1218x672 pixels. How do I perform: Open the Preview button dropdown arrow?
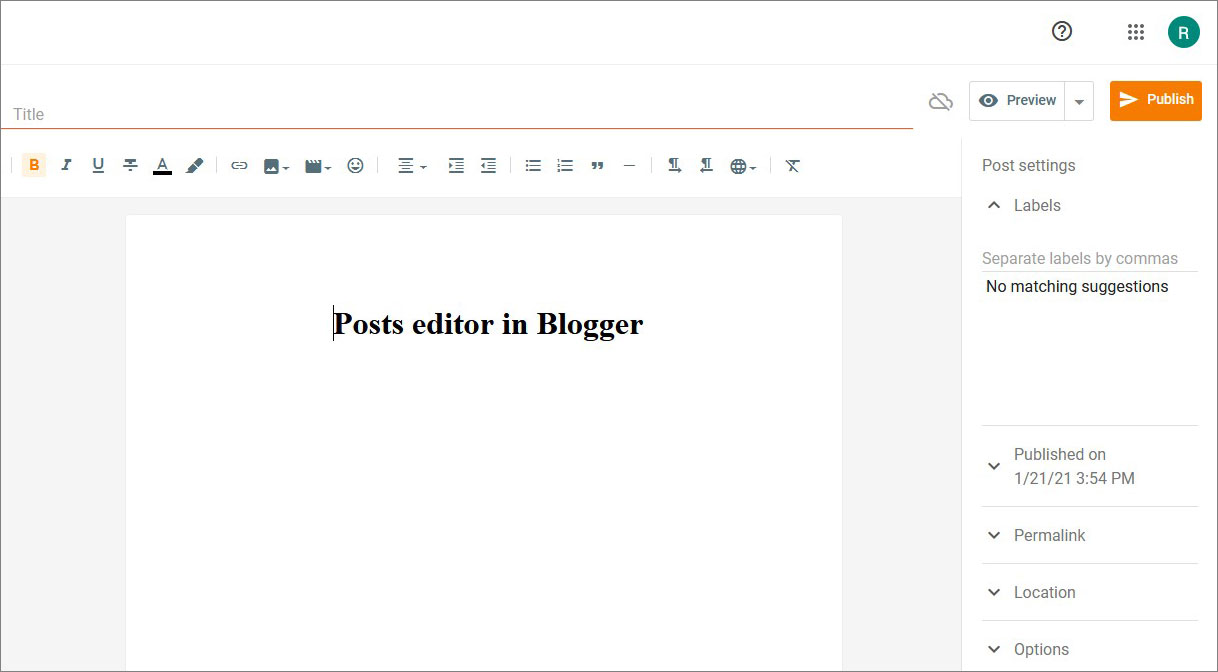pyautogui.click(x=1079, y=102)
